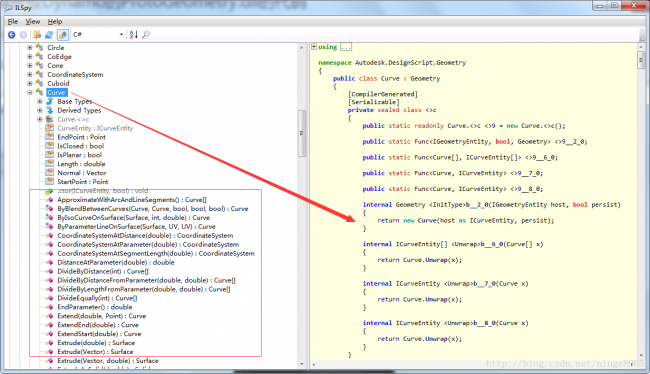Expand the Derived Types node
The height and width of the screenshot is (374, 650).
40,110
